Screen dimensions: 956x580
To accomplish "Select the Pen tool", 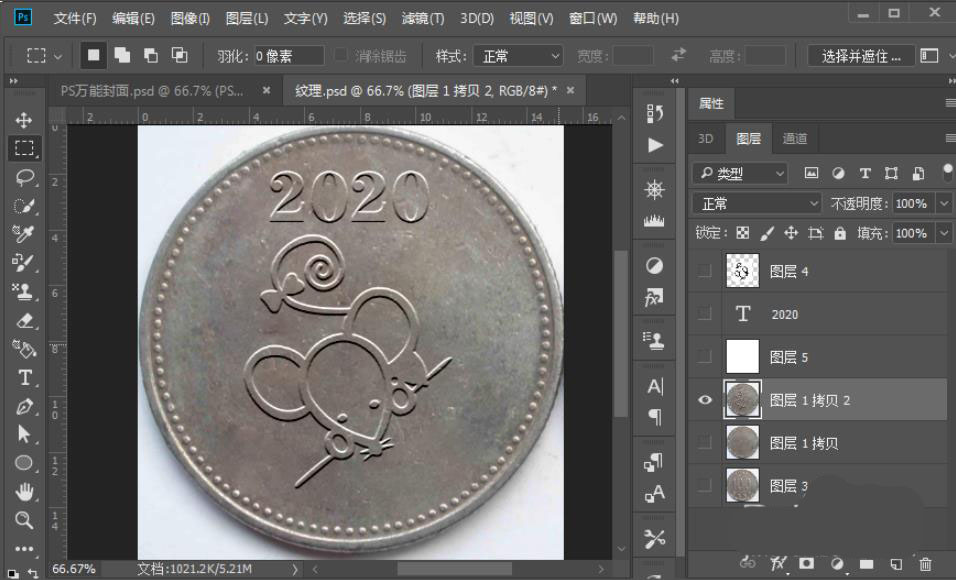I will [x=24, y=407].
